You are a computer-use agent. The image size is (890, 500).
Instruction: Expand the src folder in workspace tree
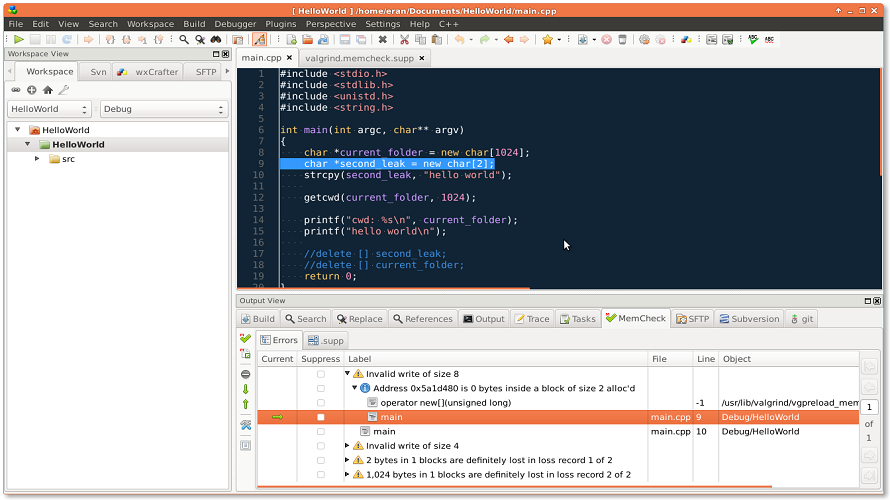click(x=37, y=159)
